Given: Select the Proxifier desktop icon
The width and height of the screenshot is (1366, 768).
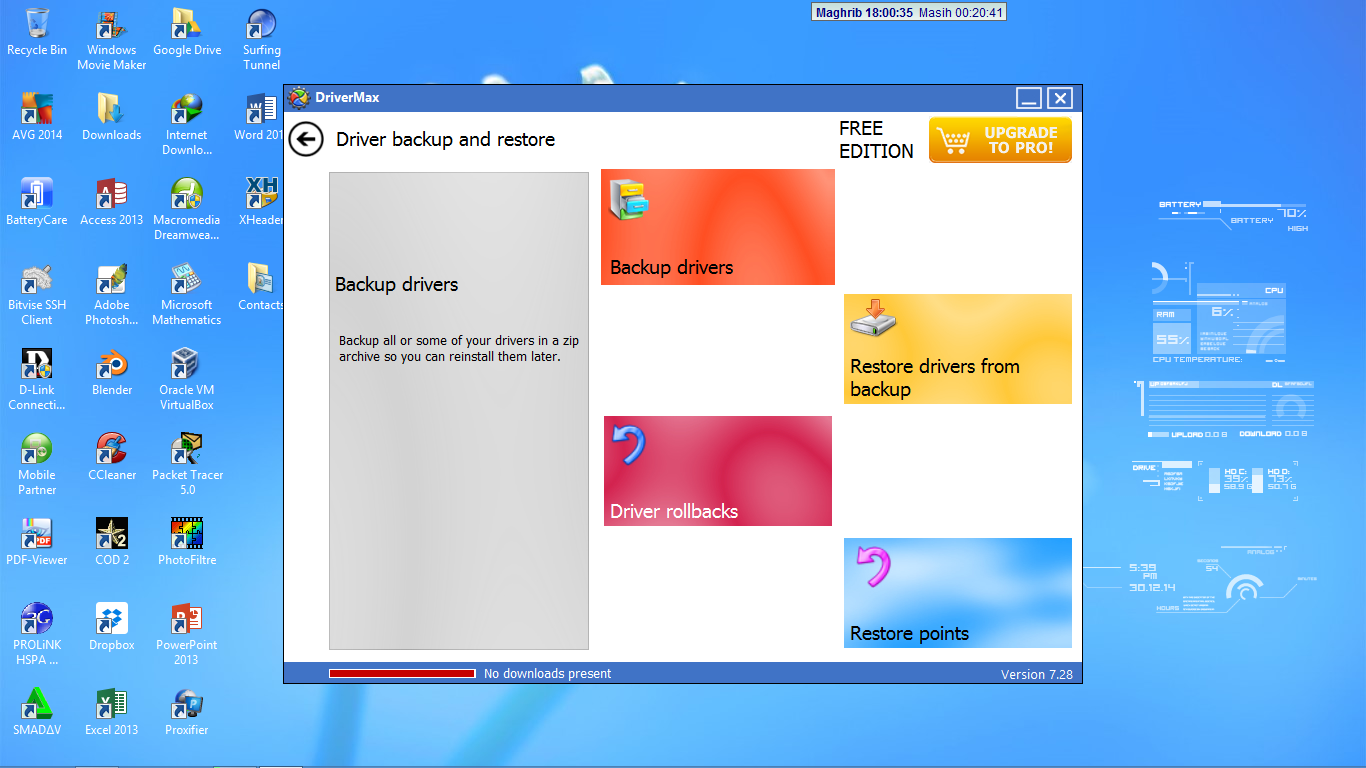Looking at the screenshot, I should [187, 712].
